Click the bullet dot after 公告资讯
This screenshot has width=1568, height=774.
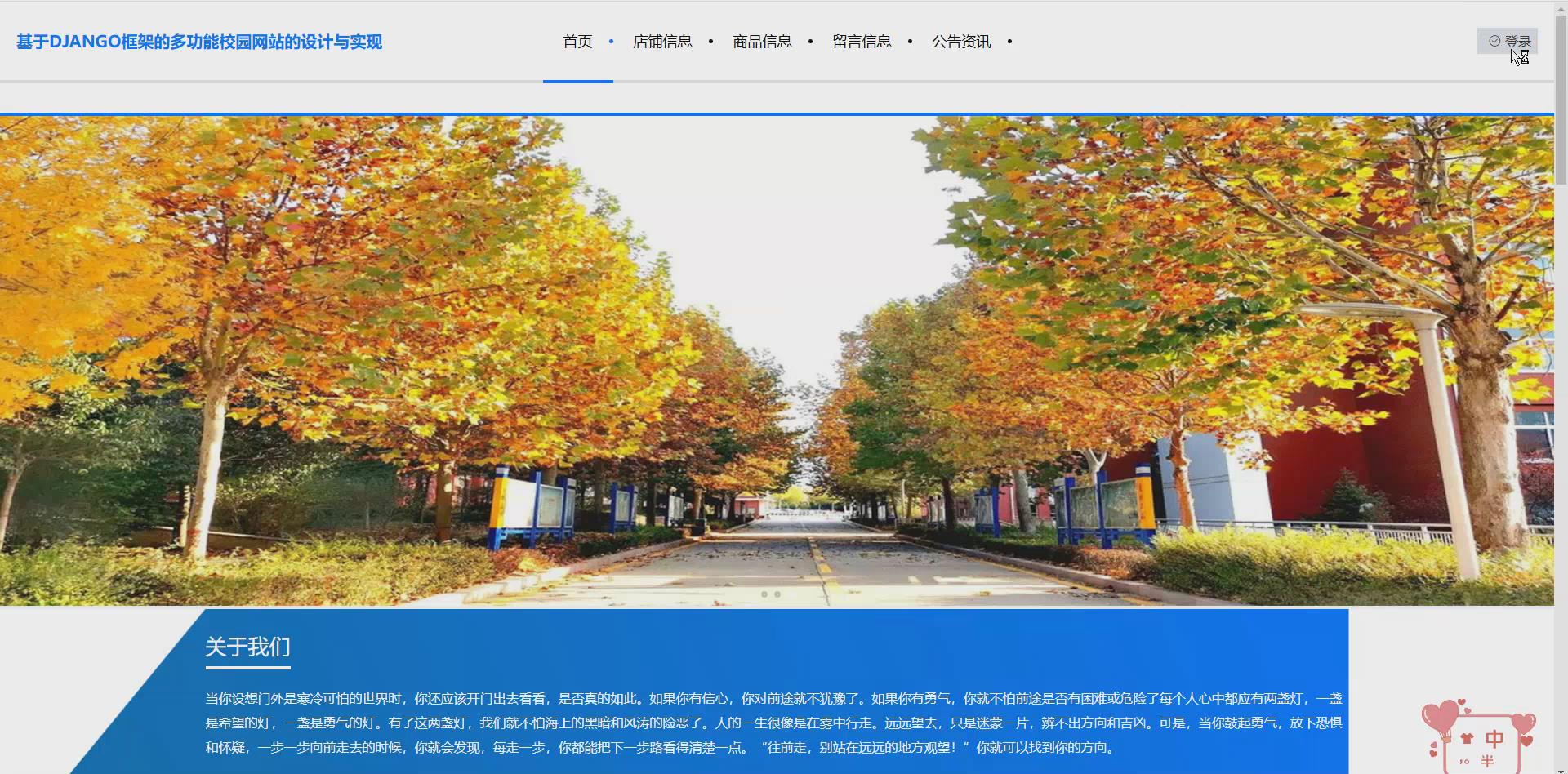1010,41
